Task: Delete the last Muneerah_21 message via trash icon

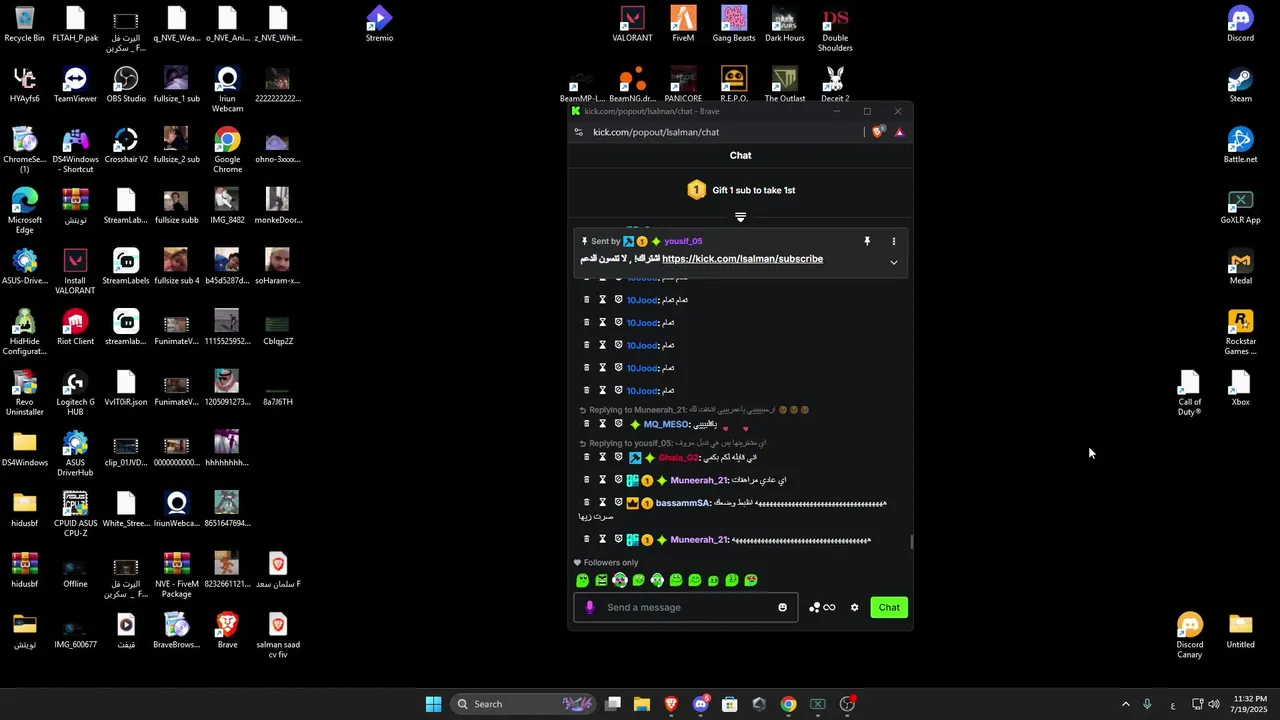Action: pyautogui.click(x=587, y=539)
